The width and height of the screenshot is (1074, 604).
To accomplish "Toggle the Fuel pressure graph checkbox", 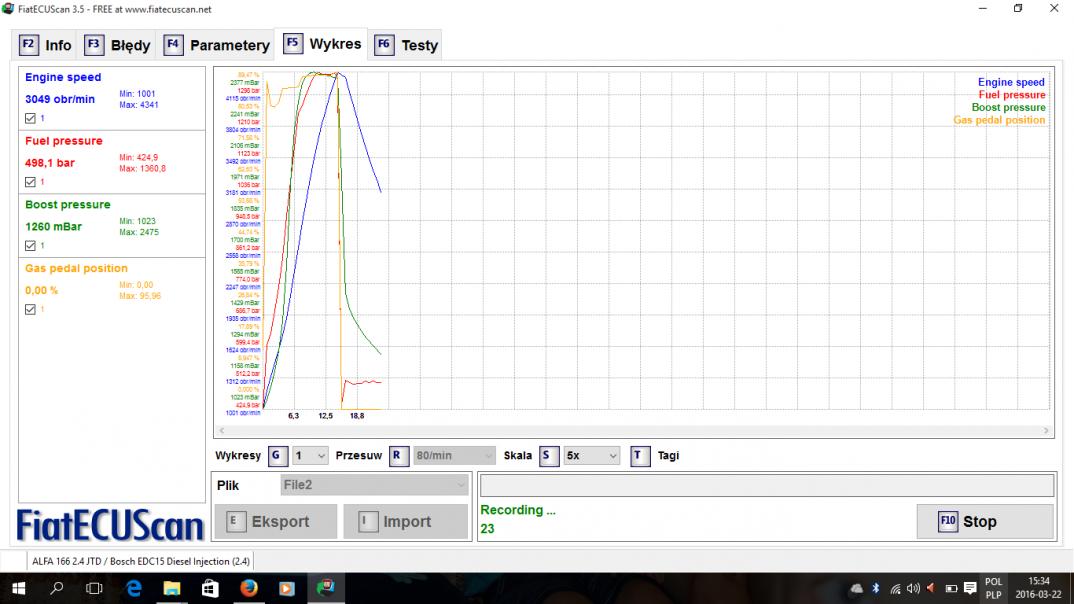I will coord(30,182).
